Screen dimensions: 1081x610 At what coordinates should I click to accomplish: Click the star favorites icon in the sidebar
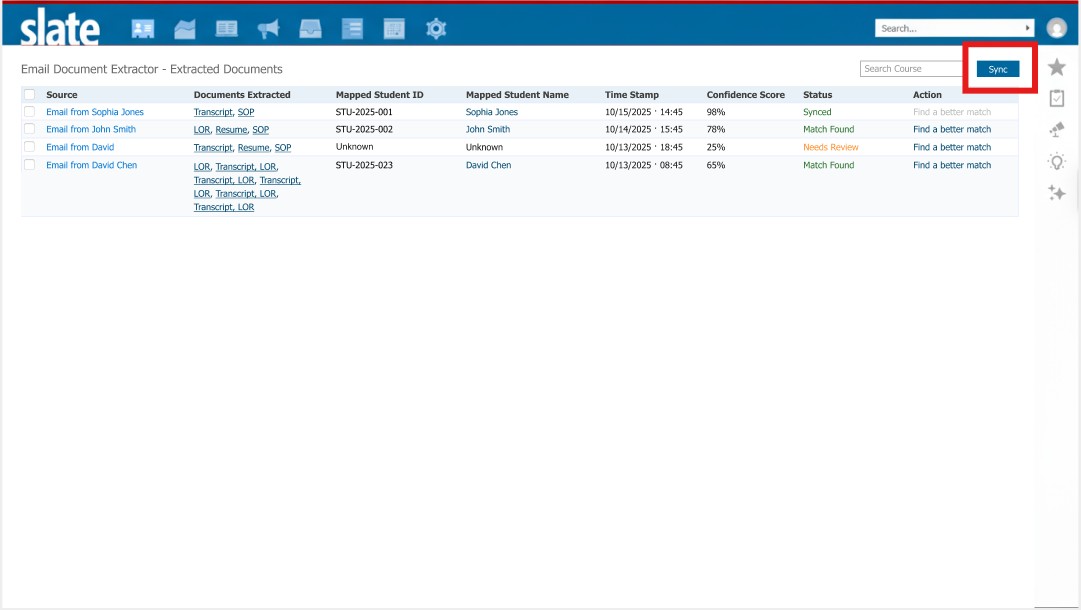tap(1056, 66)
